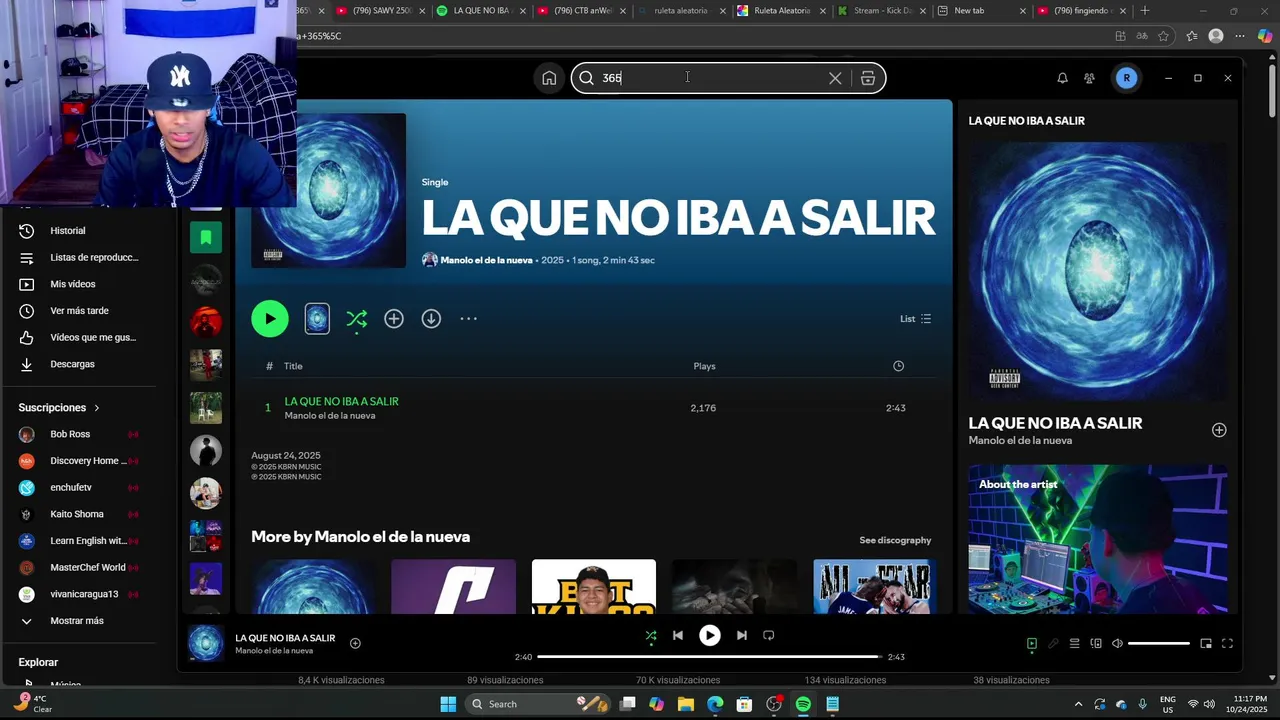The width and height of the screenshot is (1280, 720).
Task: Open the play Queue icon
Action: point(1075,644)
